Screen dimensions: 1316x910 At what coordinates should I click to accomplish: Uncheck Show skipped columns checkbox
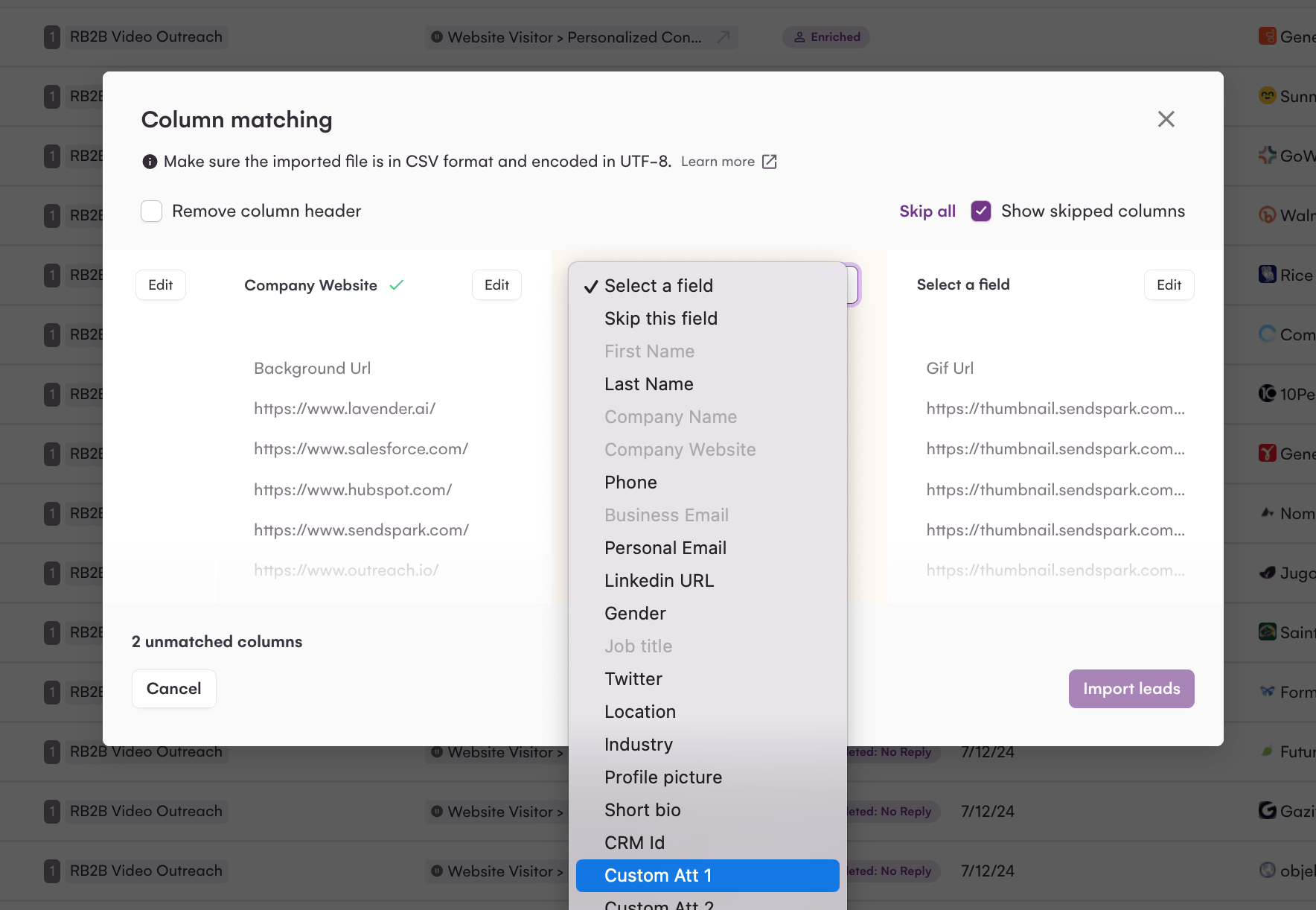981,211
